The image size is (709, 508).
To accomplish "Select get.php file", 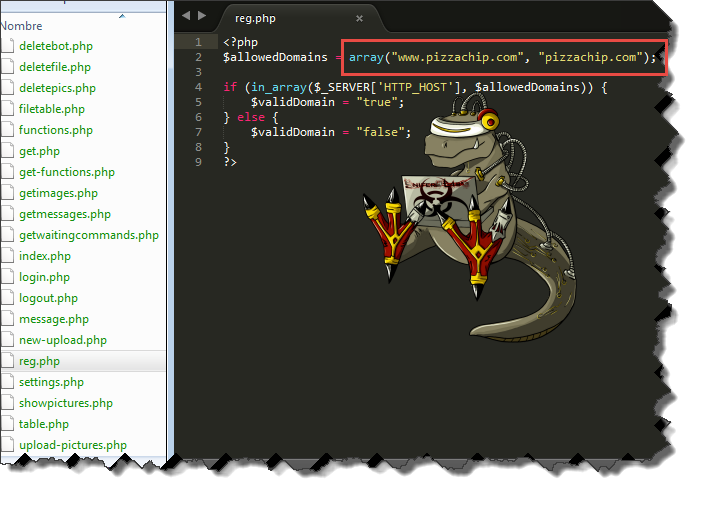I will coord(39,151).
